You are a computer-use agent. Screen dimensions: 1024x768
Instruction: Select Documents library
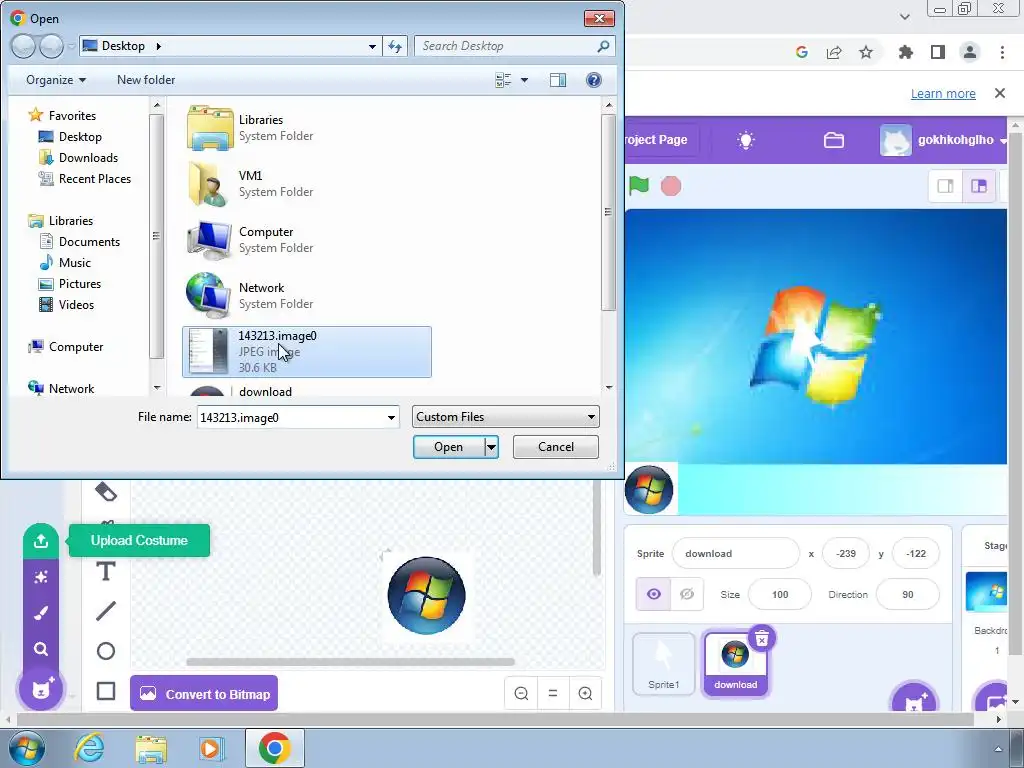coord(80,242)
